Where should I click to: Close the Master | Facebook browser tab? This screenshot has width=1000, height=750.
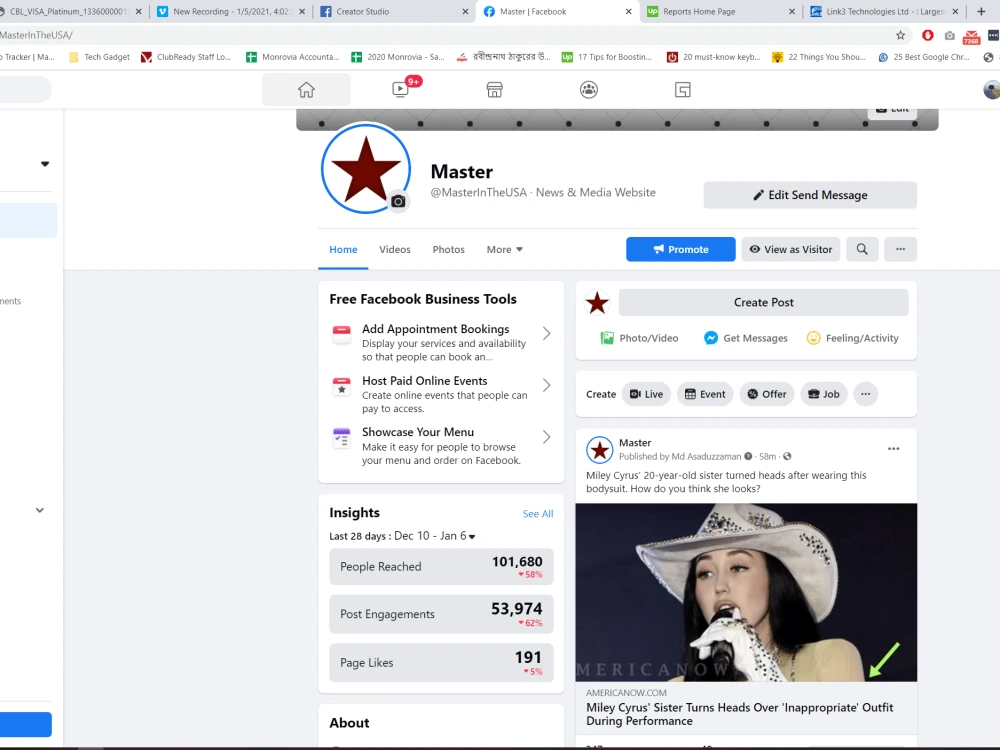pos(628,11)
